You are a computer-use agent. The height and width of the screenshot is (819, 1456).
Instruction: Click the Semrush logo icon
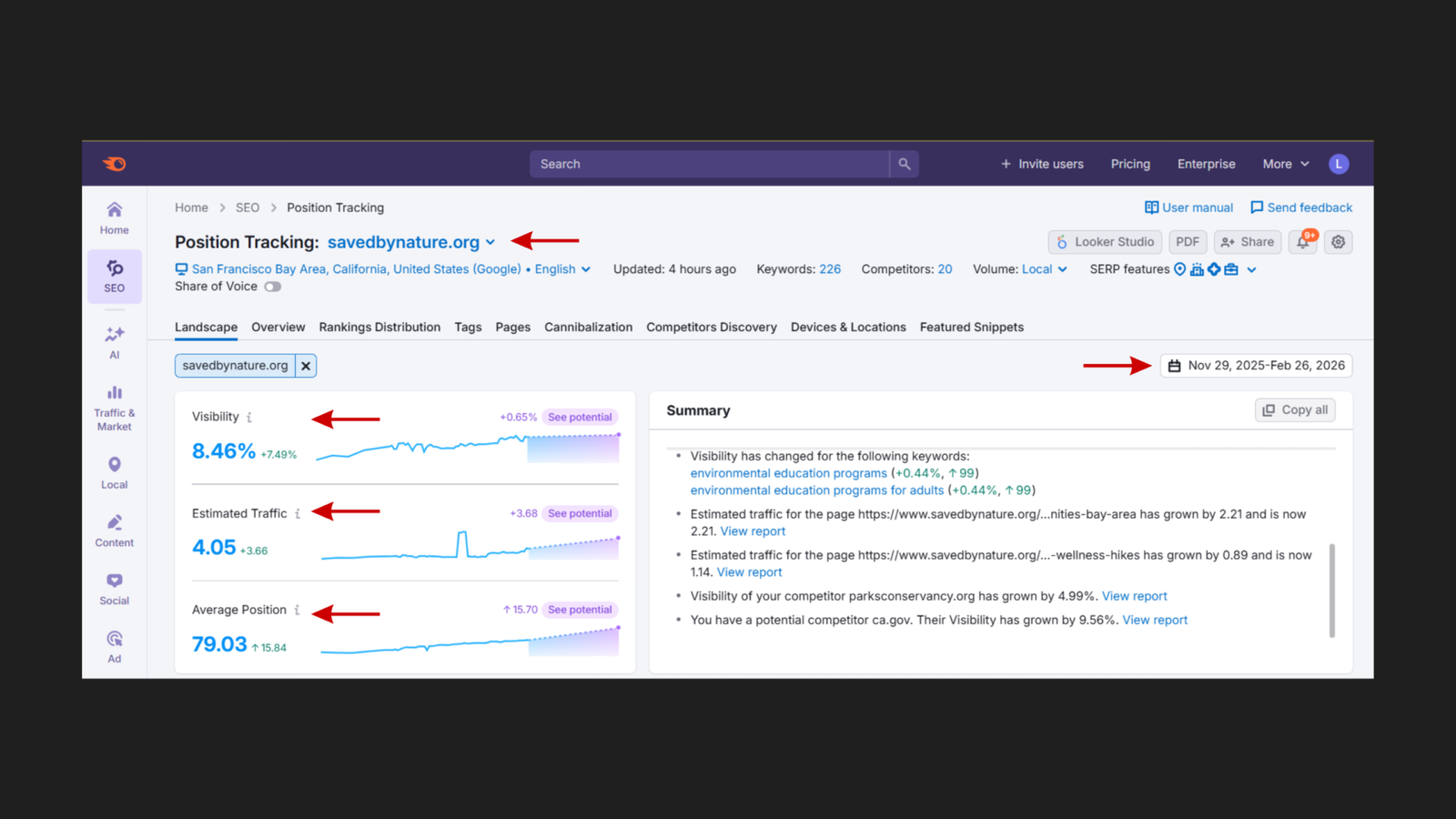coord(115,164)
